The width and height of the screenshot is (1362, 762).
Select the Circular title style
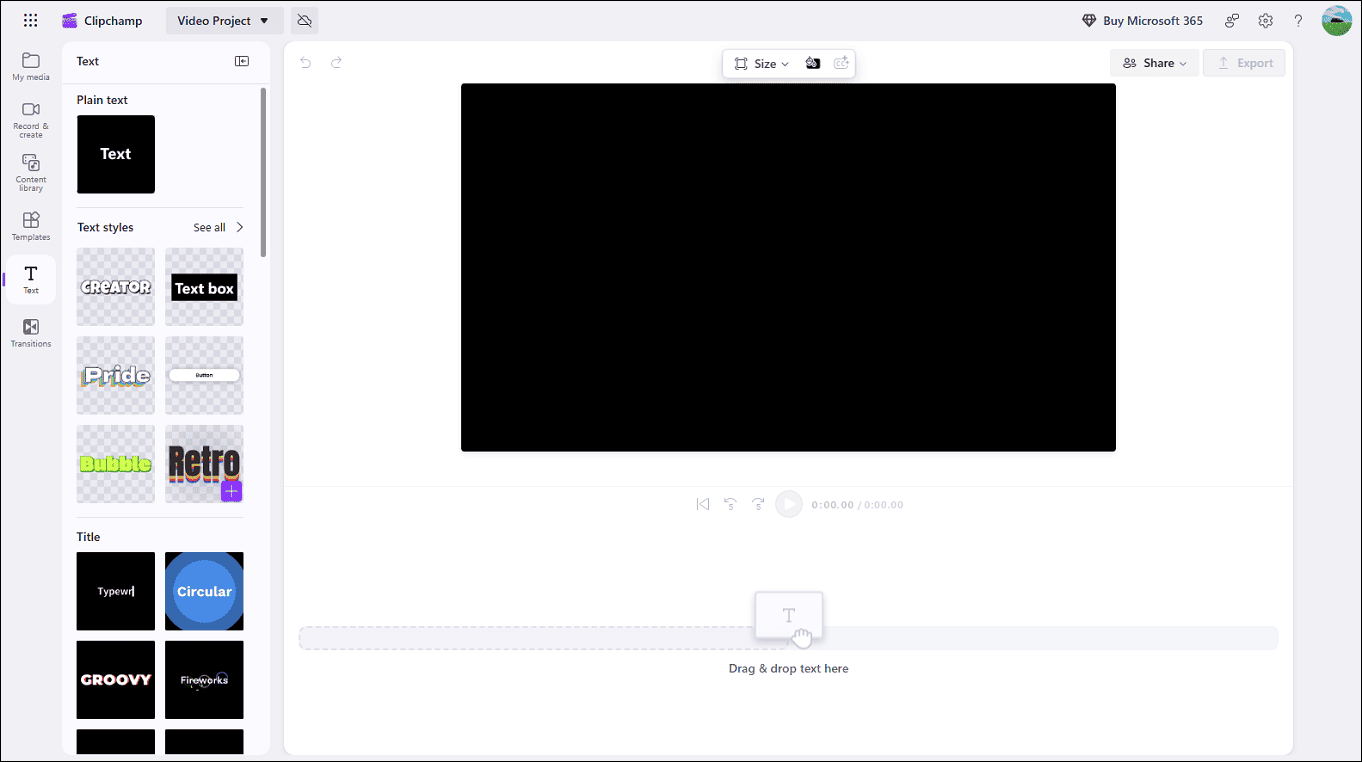pyautogui.click(x=204, y=591)
